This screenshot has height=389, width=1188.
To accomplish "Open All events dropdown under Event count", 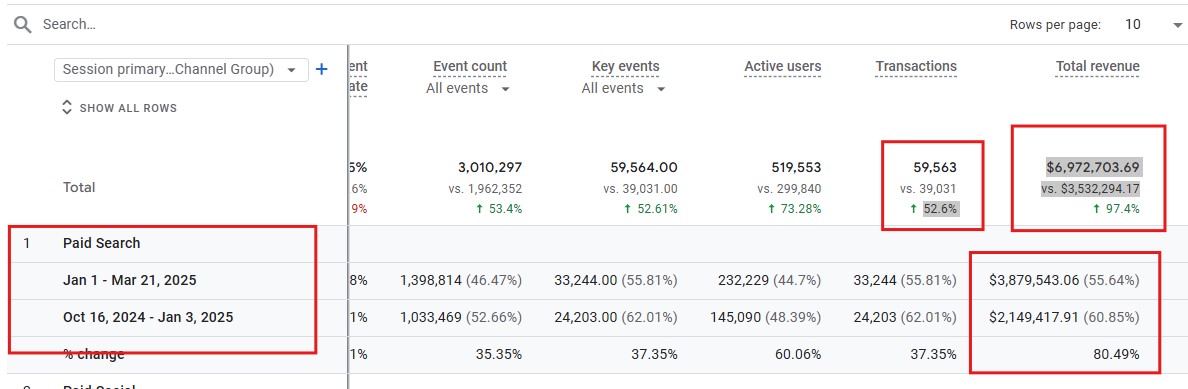I will tap(467, 89).
